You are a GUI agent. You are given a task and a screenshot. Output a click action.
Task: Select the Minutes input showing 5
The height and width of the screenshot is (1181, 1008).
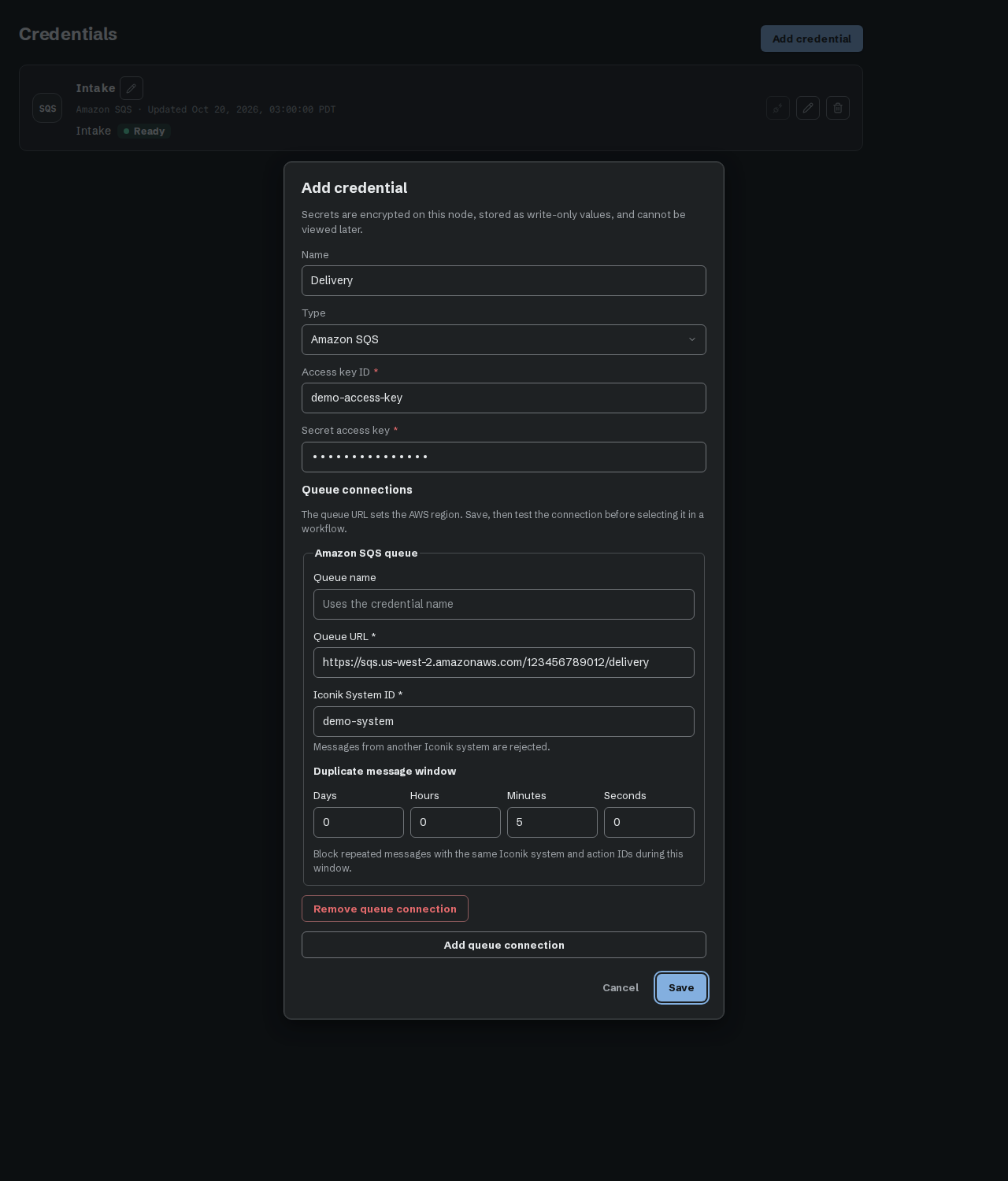point(552,822)
